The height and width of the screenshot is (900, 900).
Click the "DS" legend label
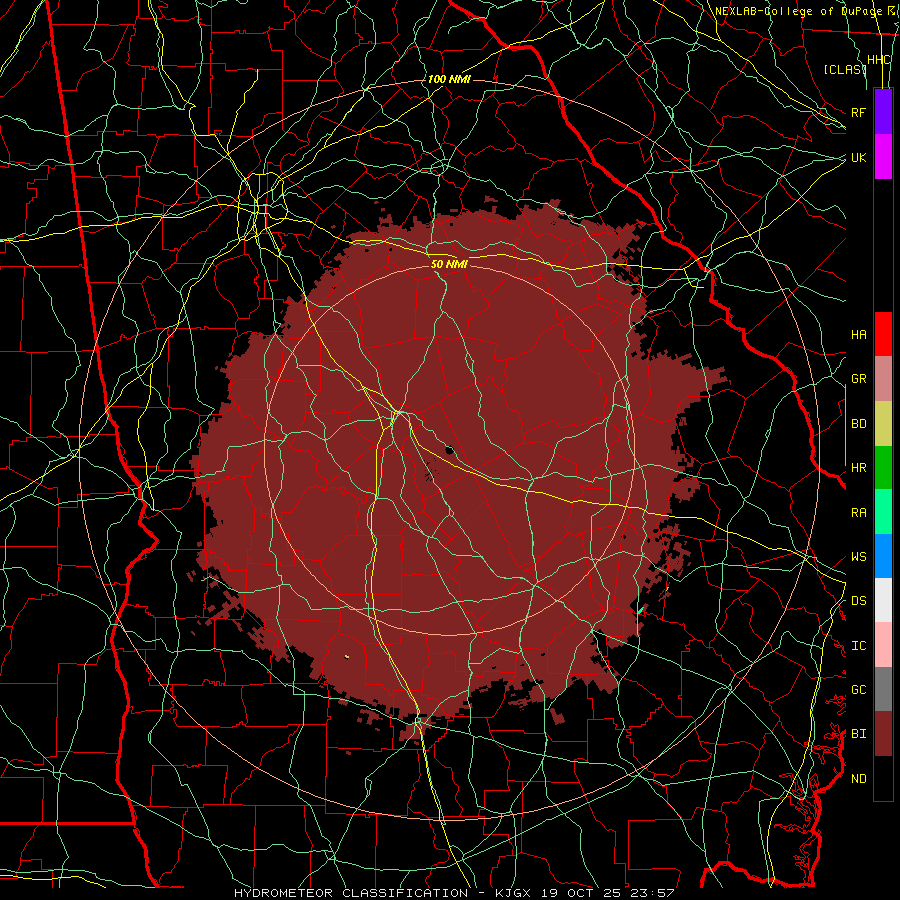pos(858,600)
